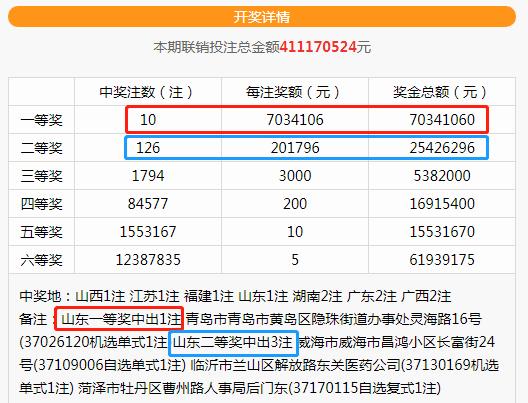Viewport: 528px width, 403px height.
Task: Click 福建1注 in the winning regions
Action: tap(209, 296)
